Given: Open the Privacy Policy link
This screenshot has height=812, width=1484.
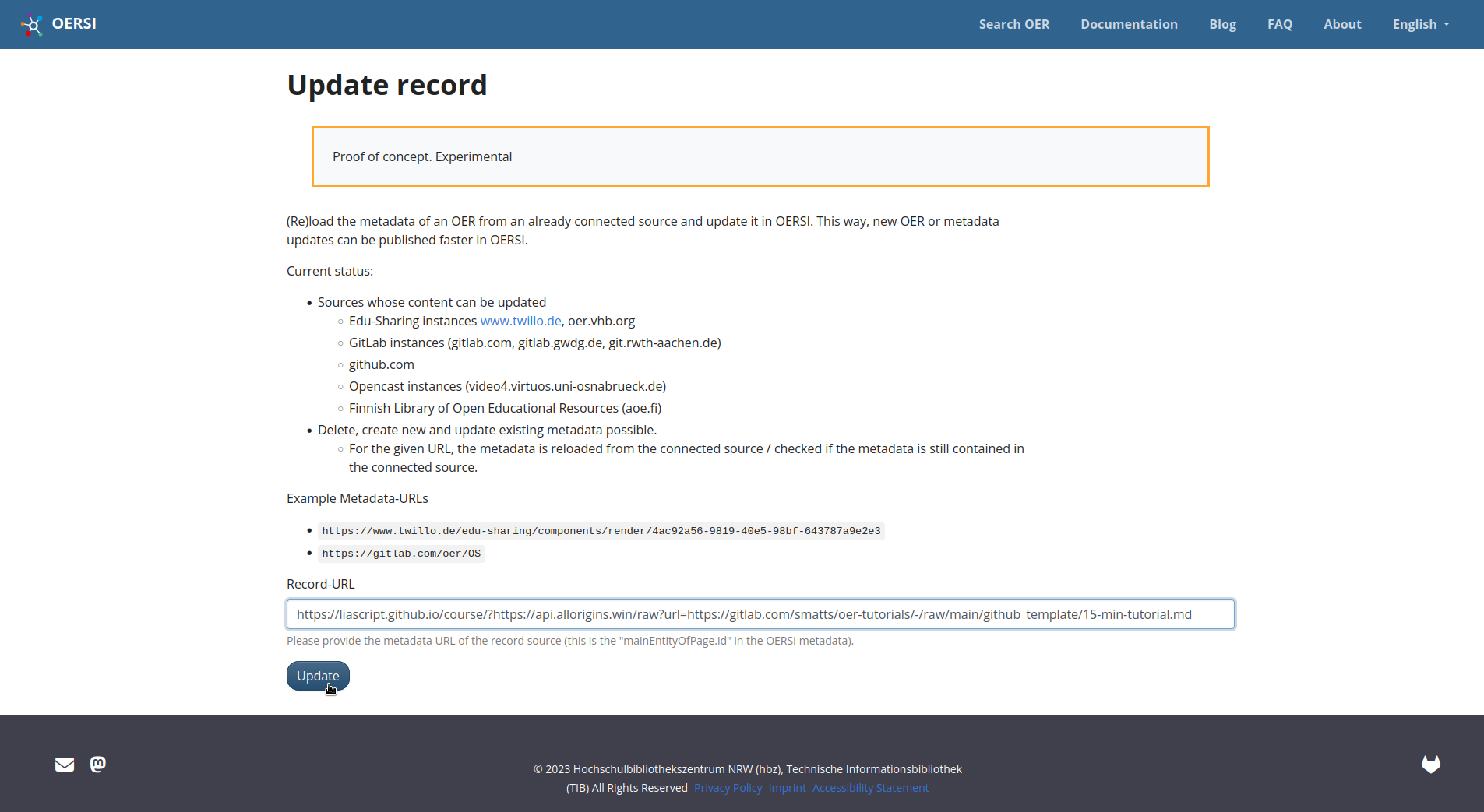Looking at the screenshot, I should 728,787.
